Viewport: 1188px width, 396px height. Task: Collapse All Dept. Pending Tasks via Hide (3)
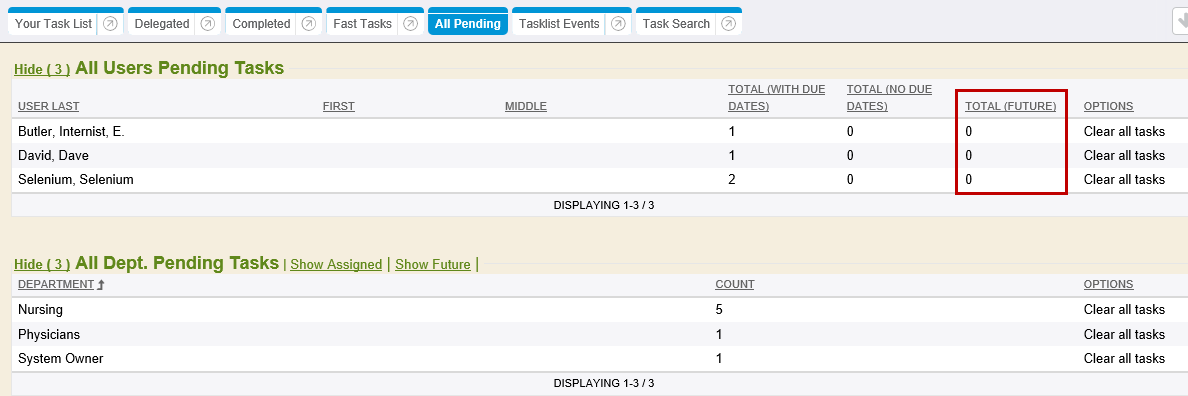tap(42, 265)
